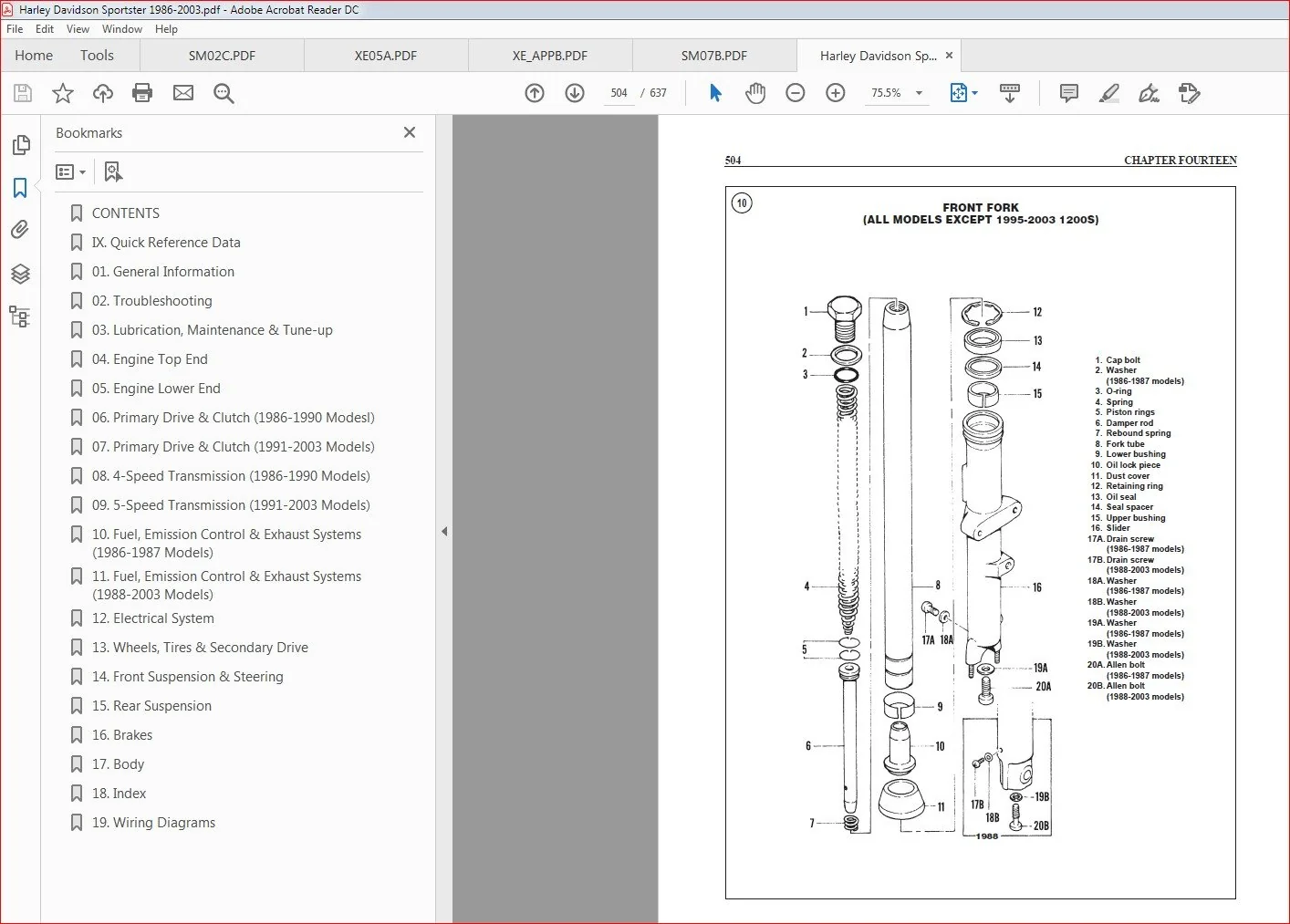The image size is (1290, 924).
Task: Switch to XE_APPB.PDF tab
Action: [550, 56]
